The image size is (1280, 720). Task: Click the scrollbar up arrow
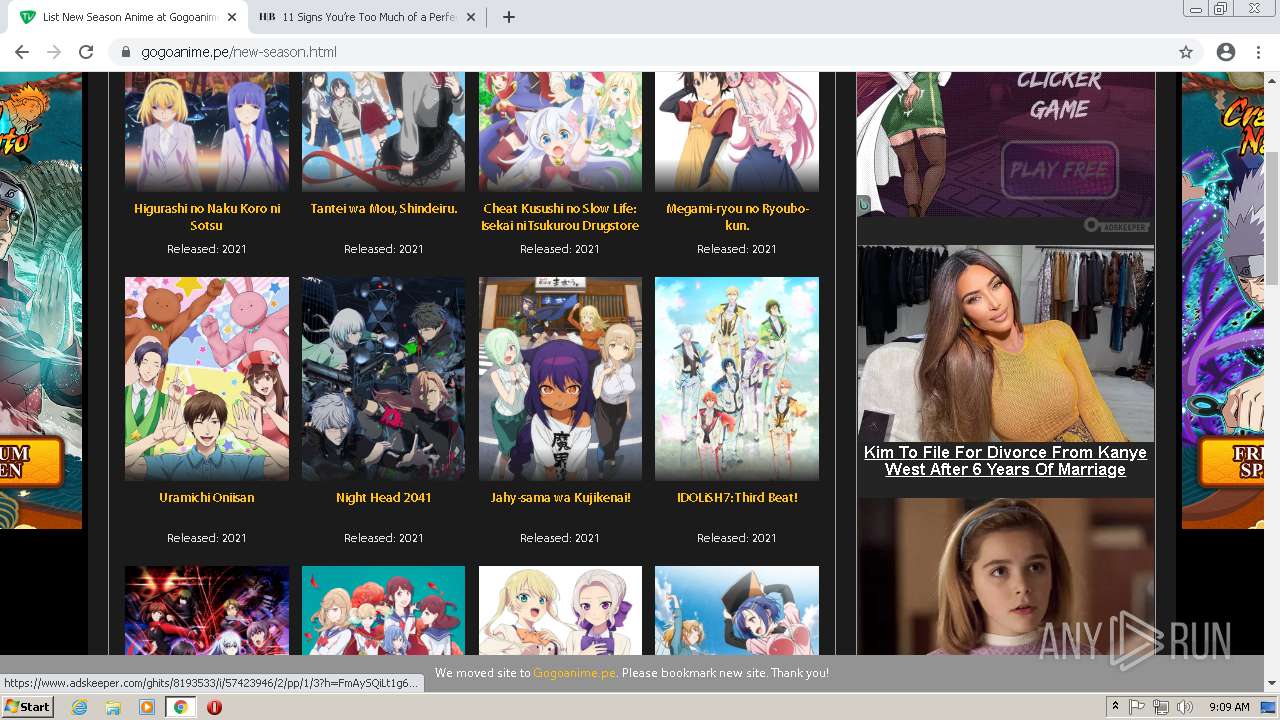1272,80
